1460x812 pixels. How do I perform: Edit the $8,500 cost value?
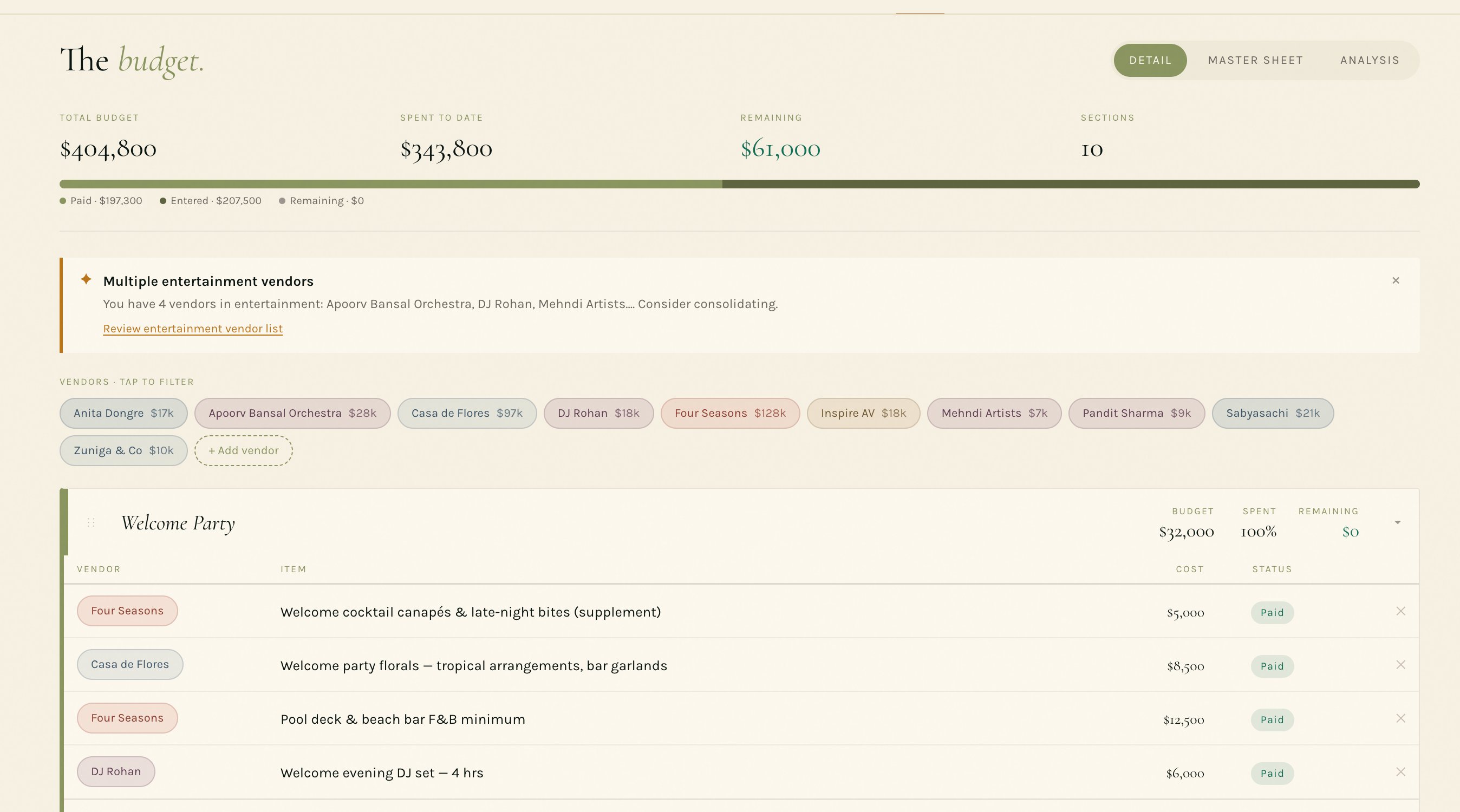point(1185,666)
